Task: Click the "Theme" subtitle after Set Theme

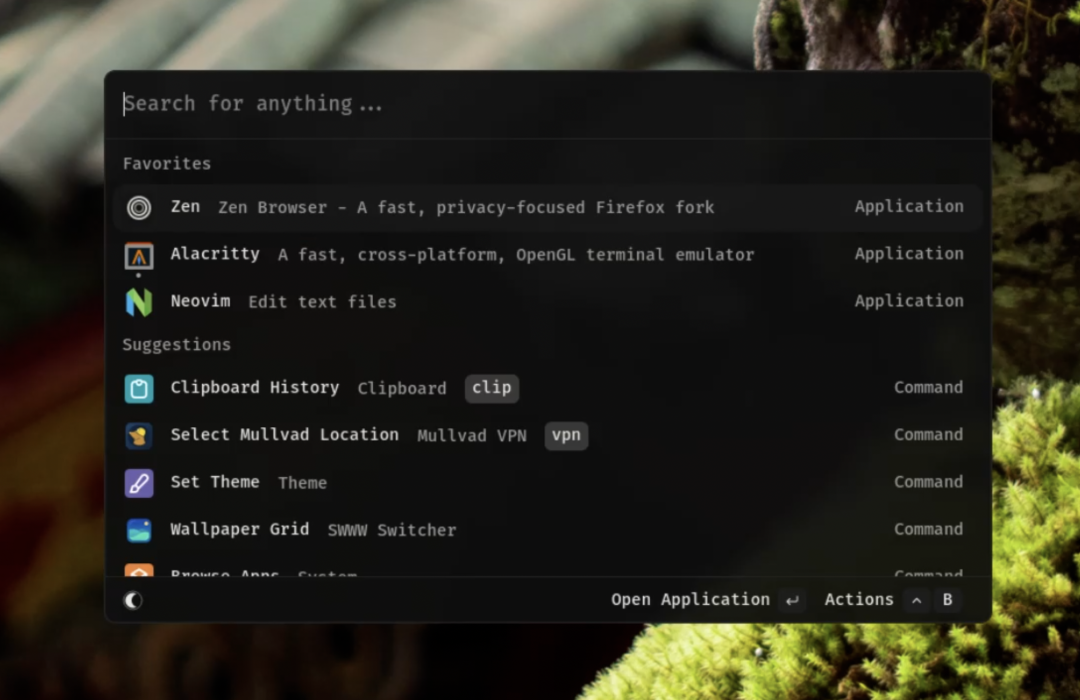Action: (302, 483)
